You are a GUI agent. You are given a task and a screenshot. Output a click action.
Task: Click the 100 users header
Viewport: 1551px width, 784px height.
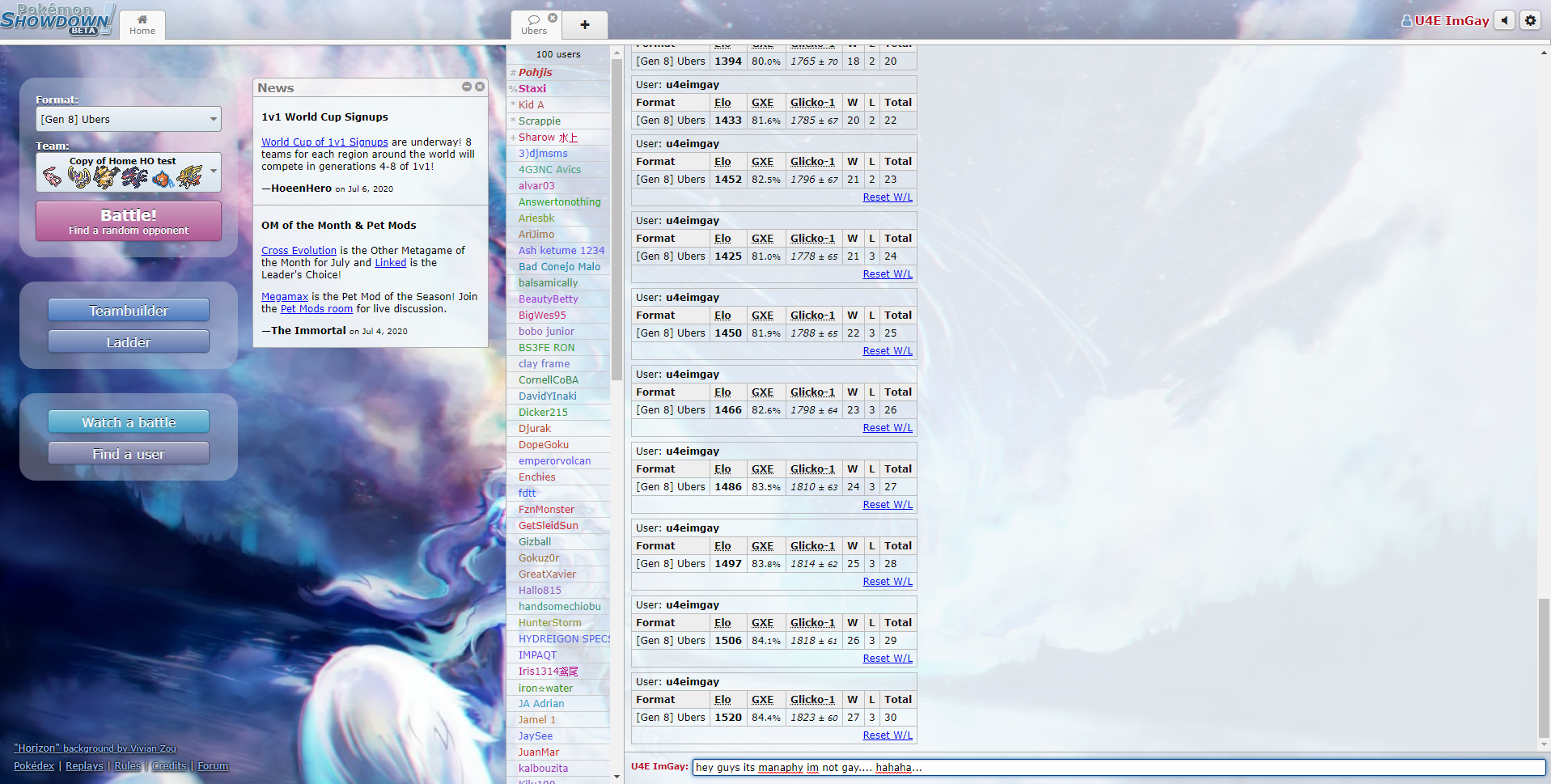pyautogui.click(x=558, y=54)
